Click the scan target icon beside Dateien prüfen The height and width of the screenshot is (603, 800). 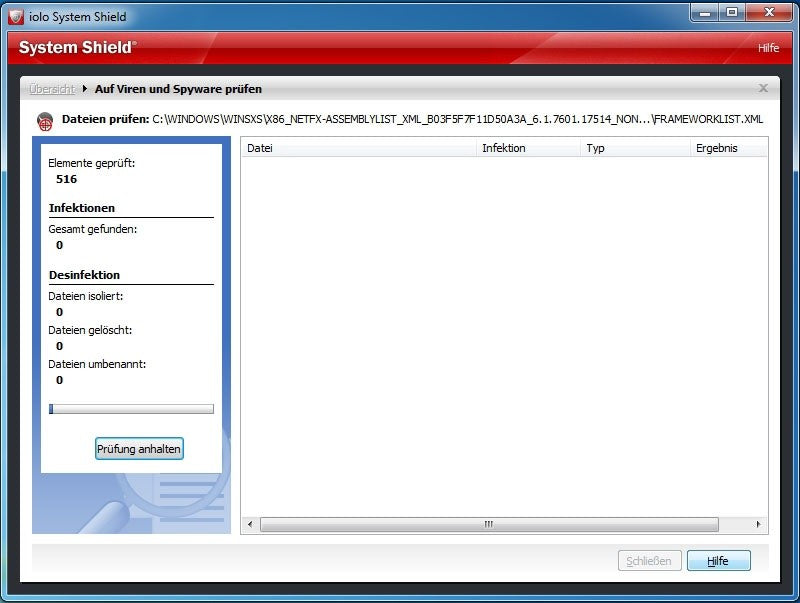(45, 121)
